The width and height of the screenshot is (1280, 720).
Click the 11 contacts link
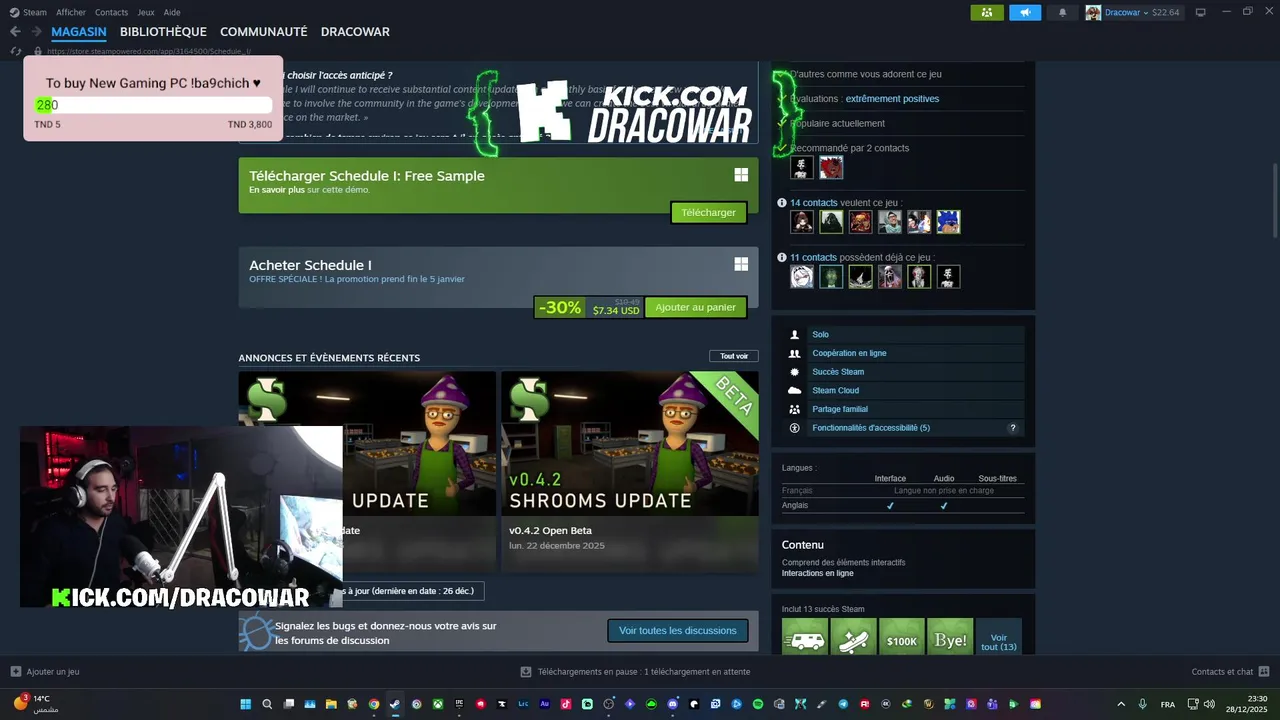click(x=813, y=258)
